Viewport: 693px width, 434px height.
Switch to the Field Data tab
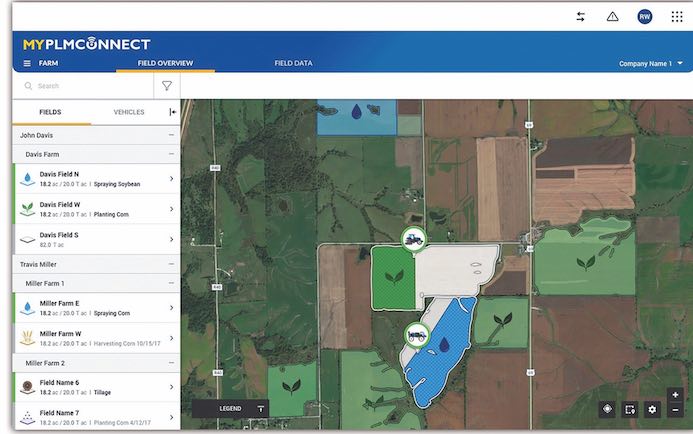(x=293, y=63)
